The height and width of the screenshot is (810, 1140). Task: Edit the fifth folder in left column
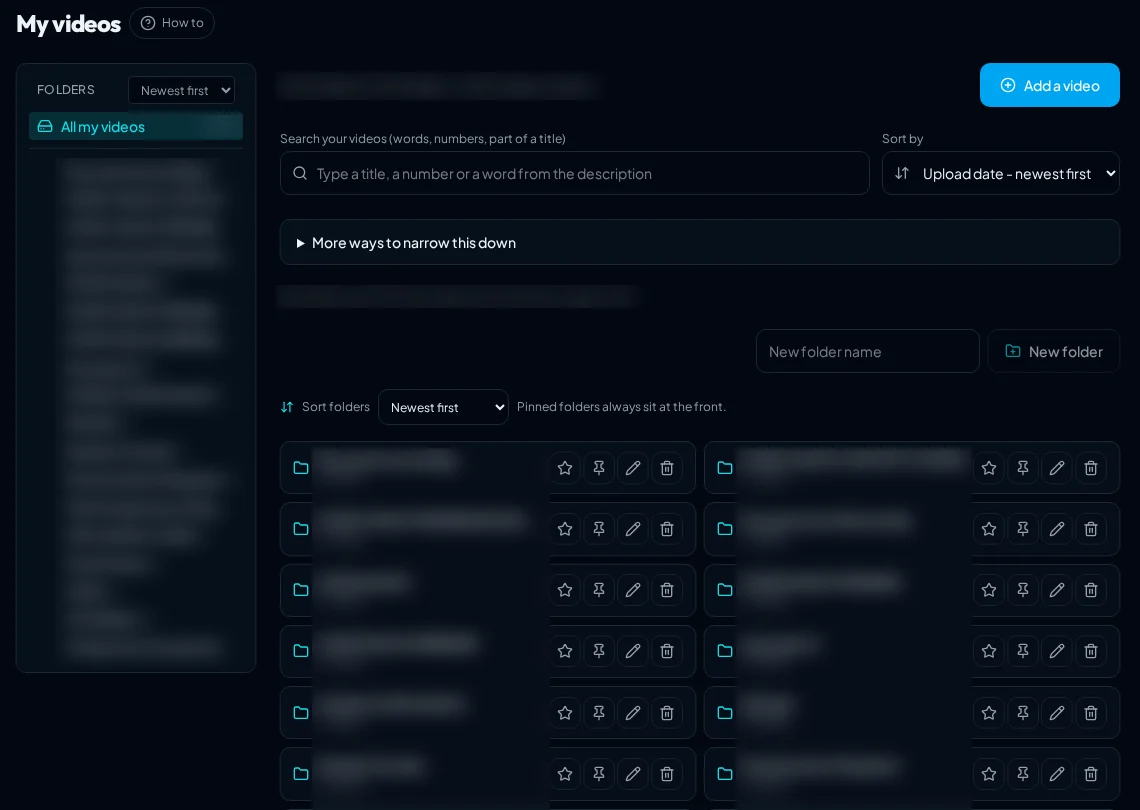[633, 713]
